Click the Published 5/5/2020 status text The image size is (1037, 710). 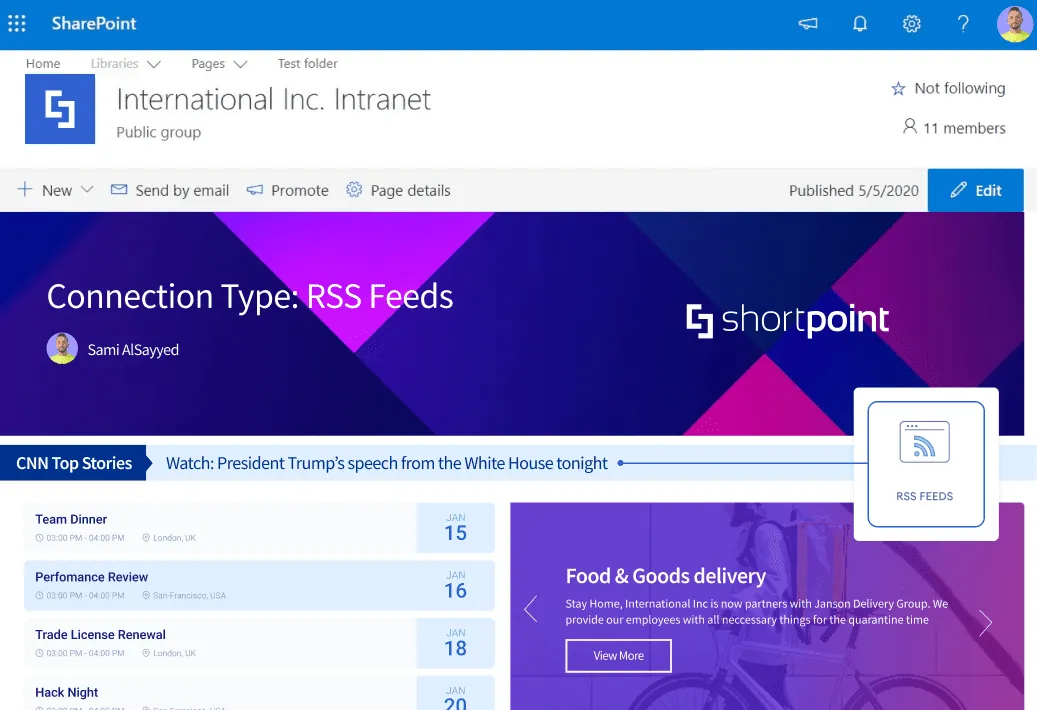pyautogui.click(x=854, y=190)
